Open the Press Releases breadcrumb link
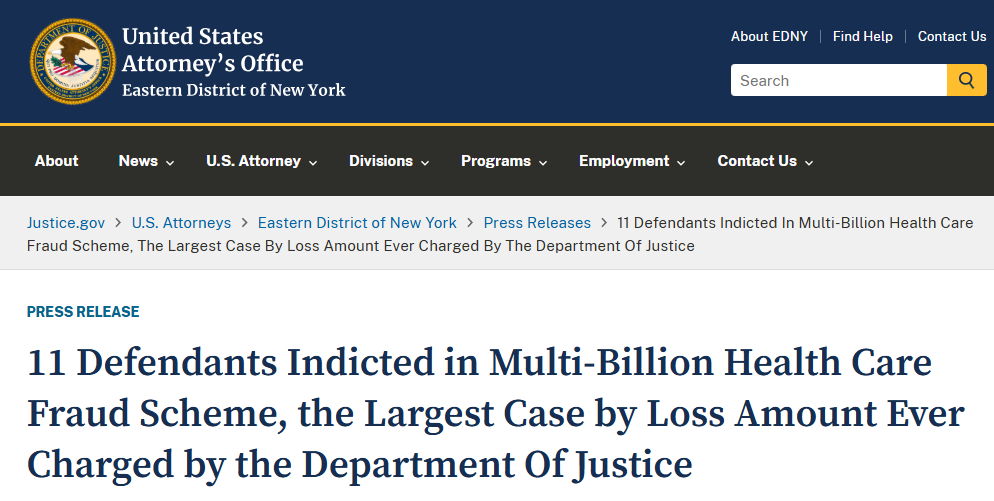Screen dimensions: 994x501 537,223
